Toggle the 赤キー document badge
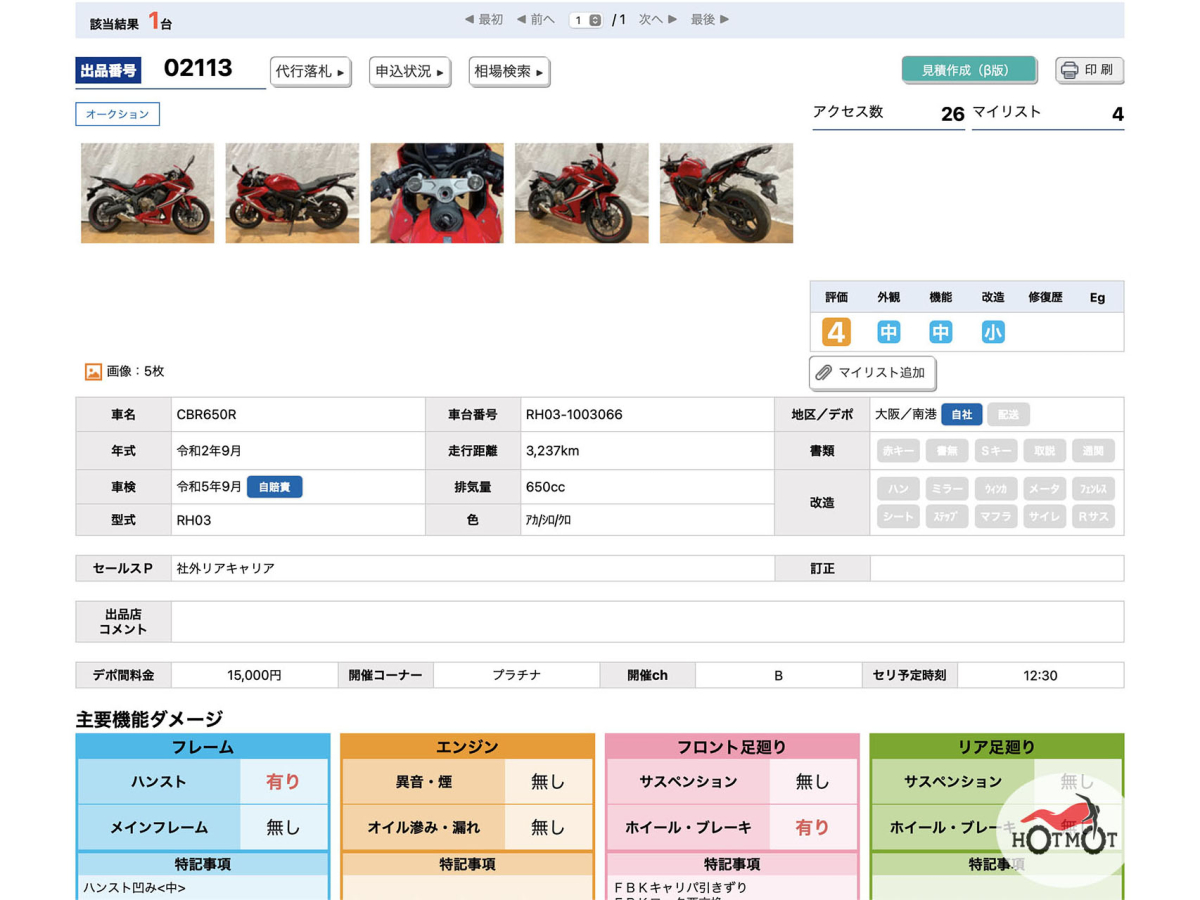The image size is (1200, 900). 898,451
